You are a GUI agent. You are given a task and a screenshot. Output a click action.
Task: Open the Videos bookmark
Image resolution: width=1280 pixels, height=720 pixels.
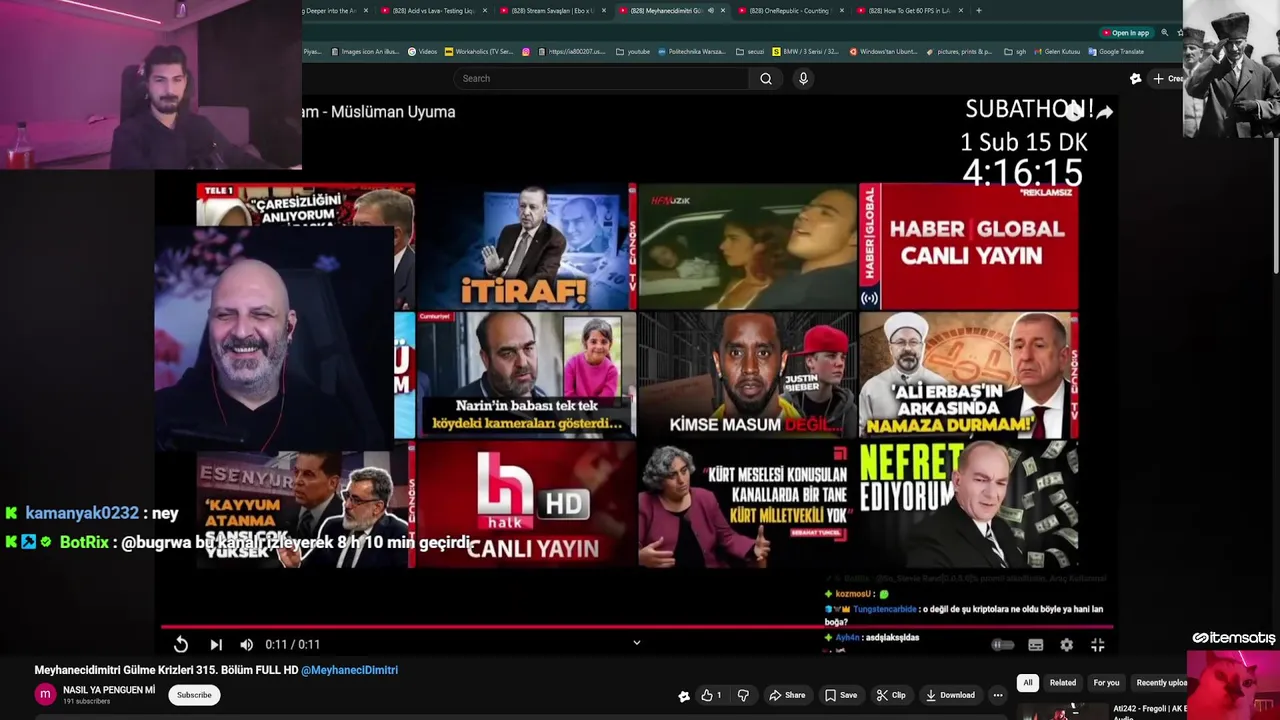[x=422, y=52]
